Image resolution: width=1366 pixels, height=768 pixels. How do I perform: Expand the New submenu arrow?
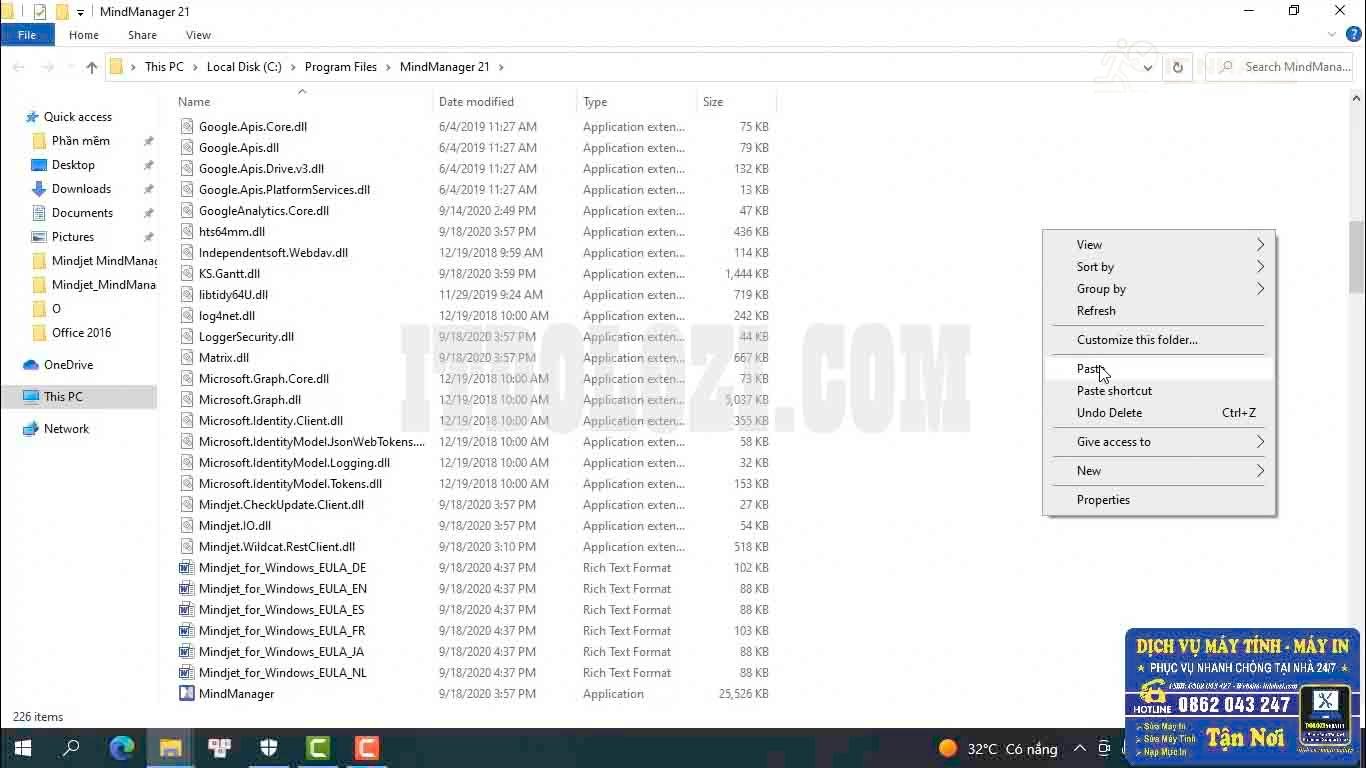click(x=1260, y=471)
